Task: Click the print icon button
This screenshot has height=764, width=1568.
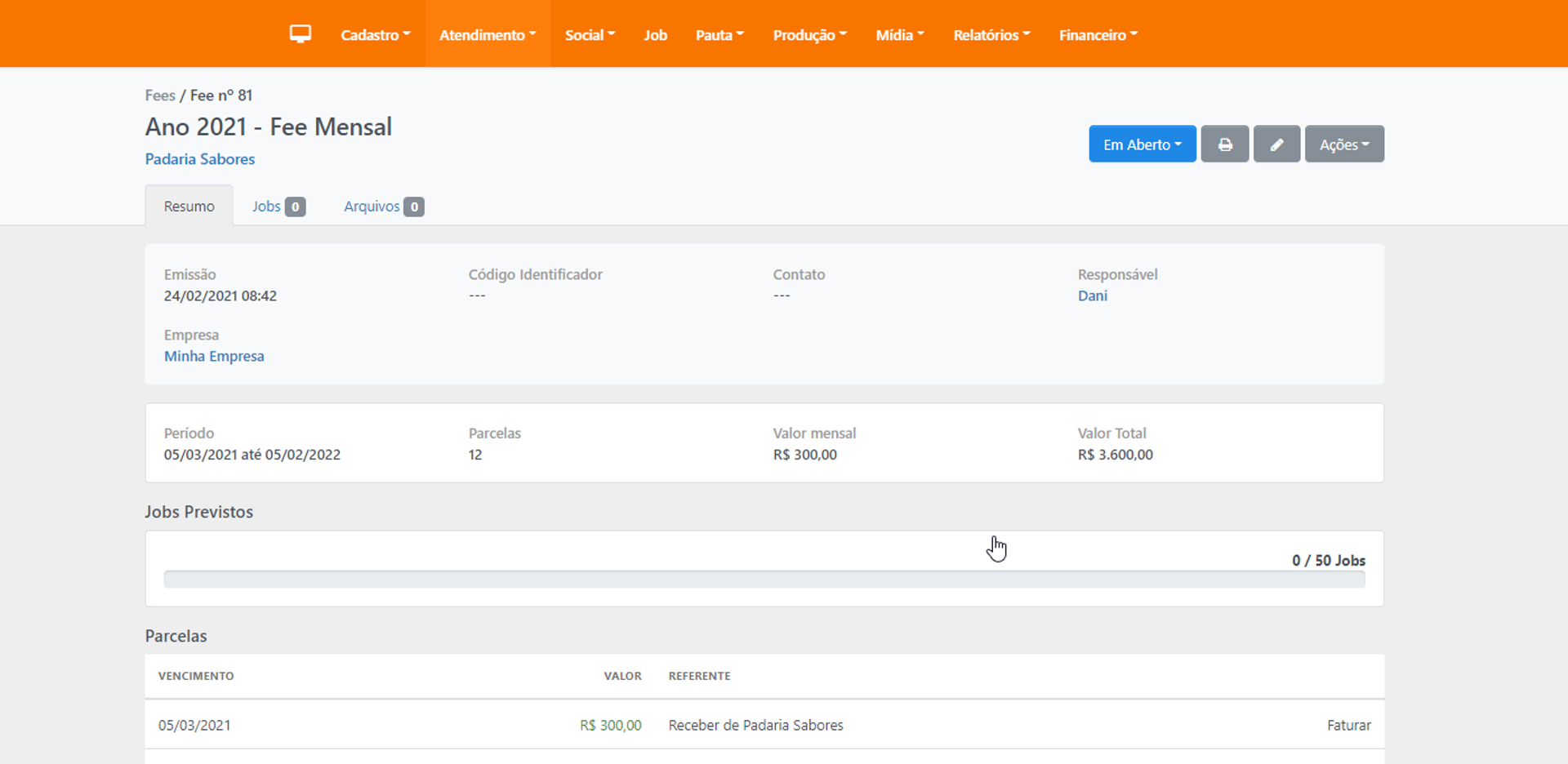Action: [x=1224, y=144]
